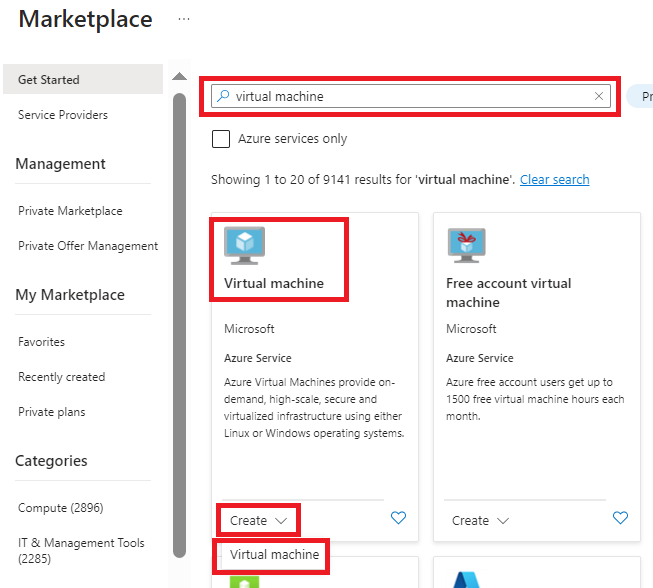Open the Marketplace ellipsis more options
653x588 pixels.
pos(184,19)
